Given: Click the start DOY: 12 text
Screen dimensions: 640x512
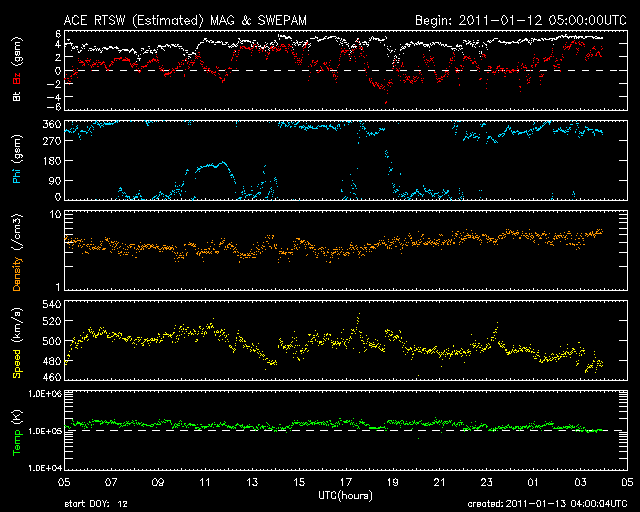Looking at the screenshot, I should click(x=96, y=504).
